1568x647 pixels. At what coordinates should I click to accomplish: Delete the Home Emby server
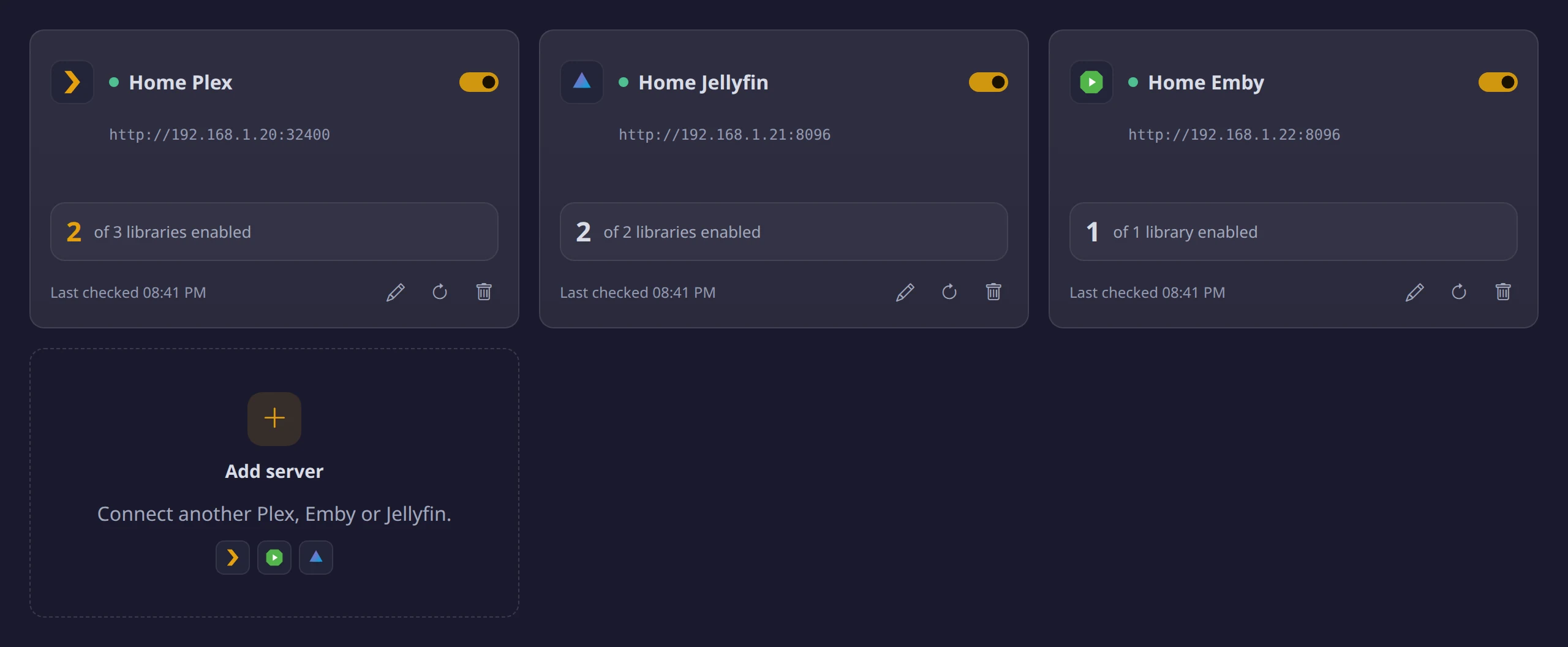[x=1503, y=292]
